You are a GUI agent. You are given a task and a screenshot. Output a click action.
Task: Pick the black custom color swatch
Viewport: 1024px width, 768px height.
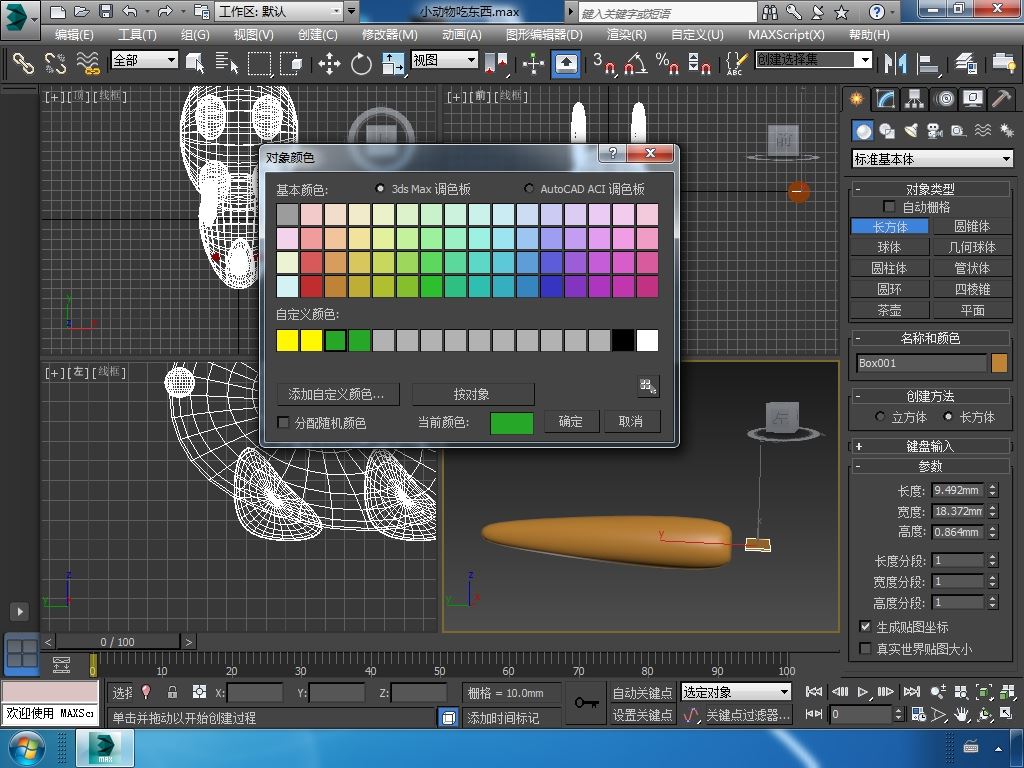623,340
